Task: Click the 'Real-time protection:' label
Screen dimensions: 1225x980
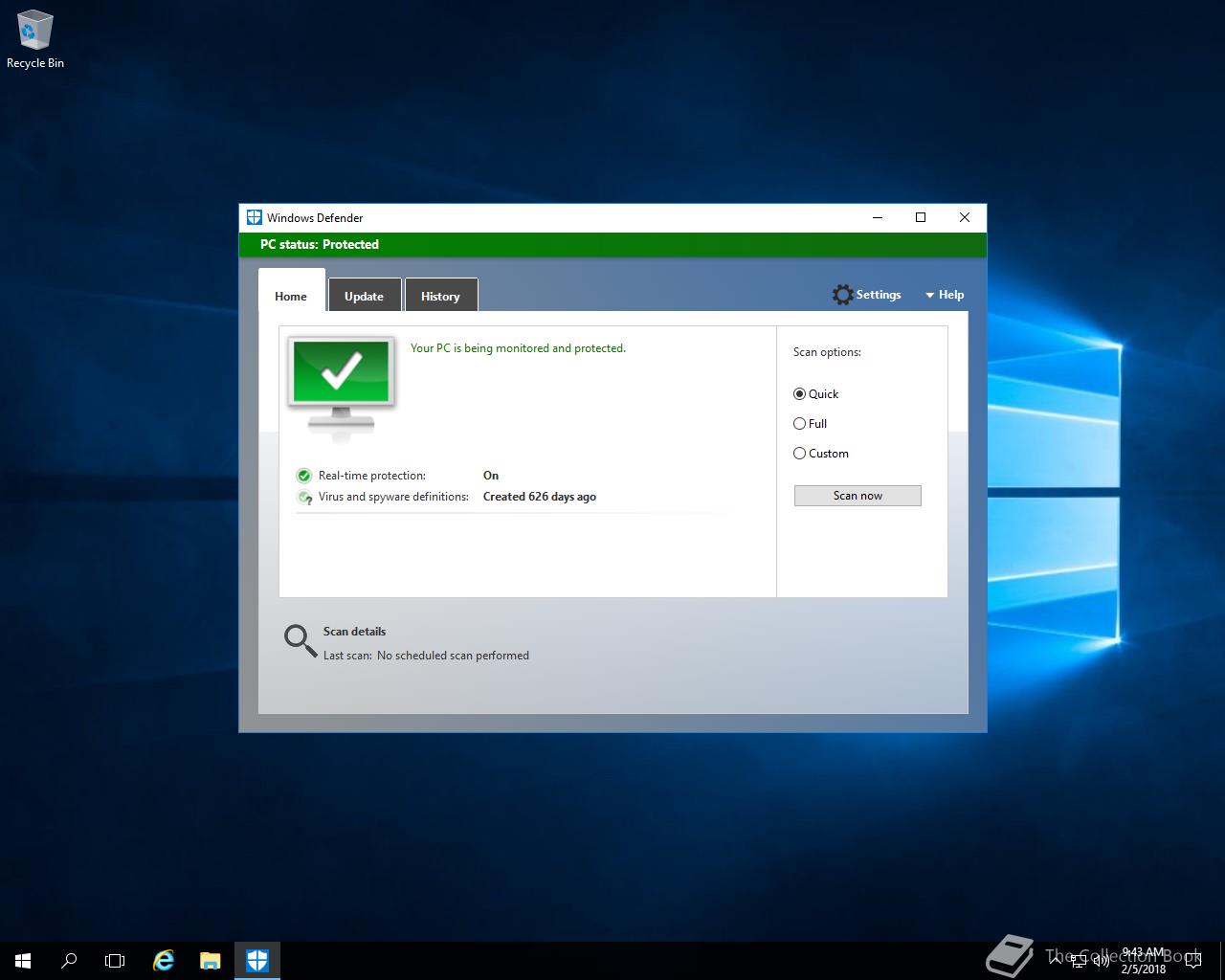Action: coord(372,476)
